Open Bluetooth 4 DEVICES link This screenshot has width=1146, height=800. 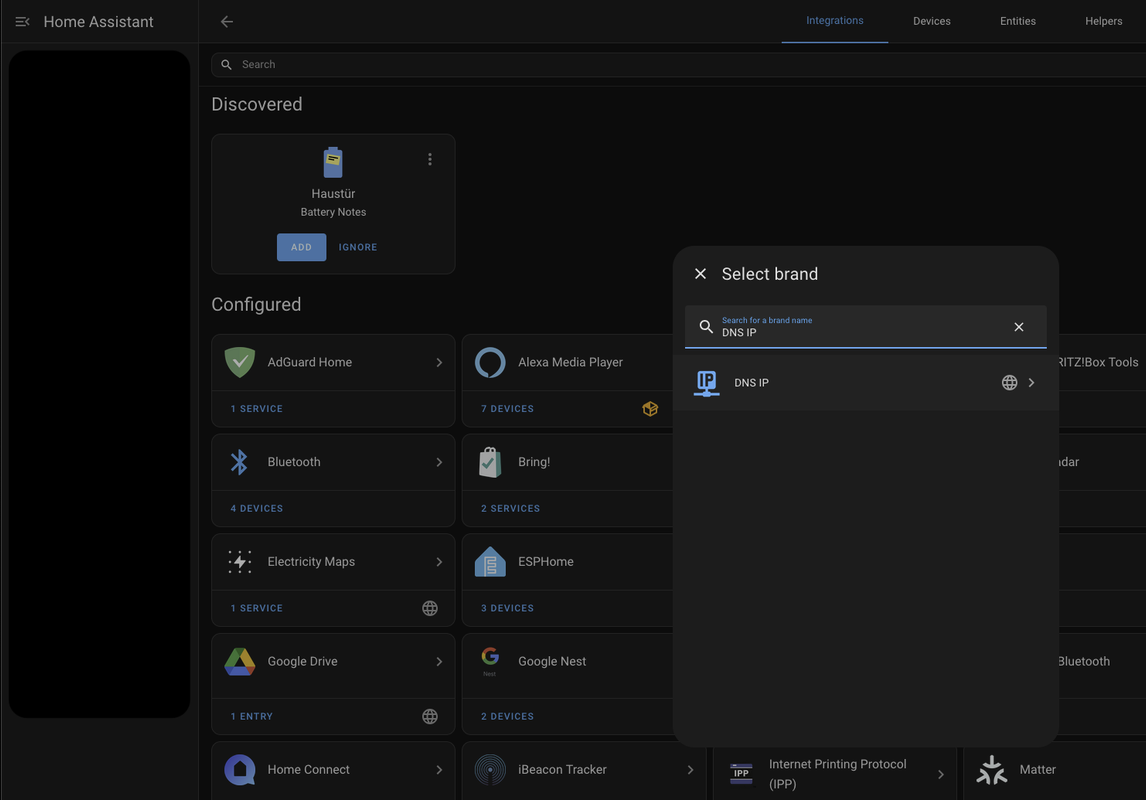point(257,508)
